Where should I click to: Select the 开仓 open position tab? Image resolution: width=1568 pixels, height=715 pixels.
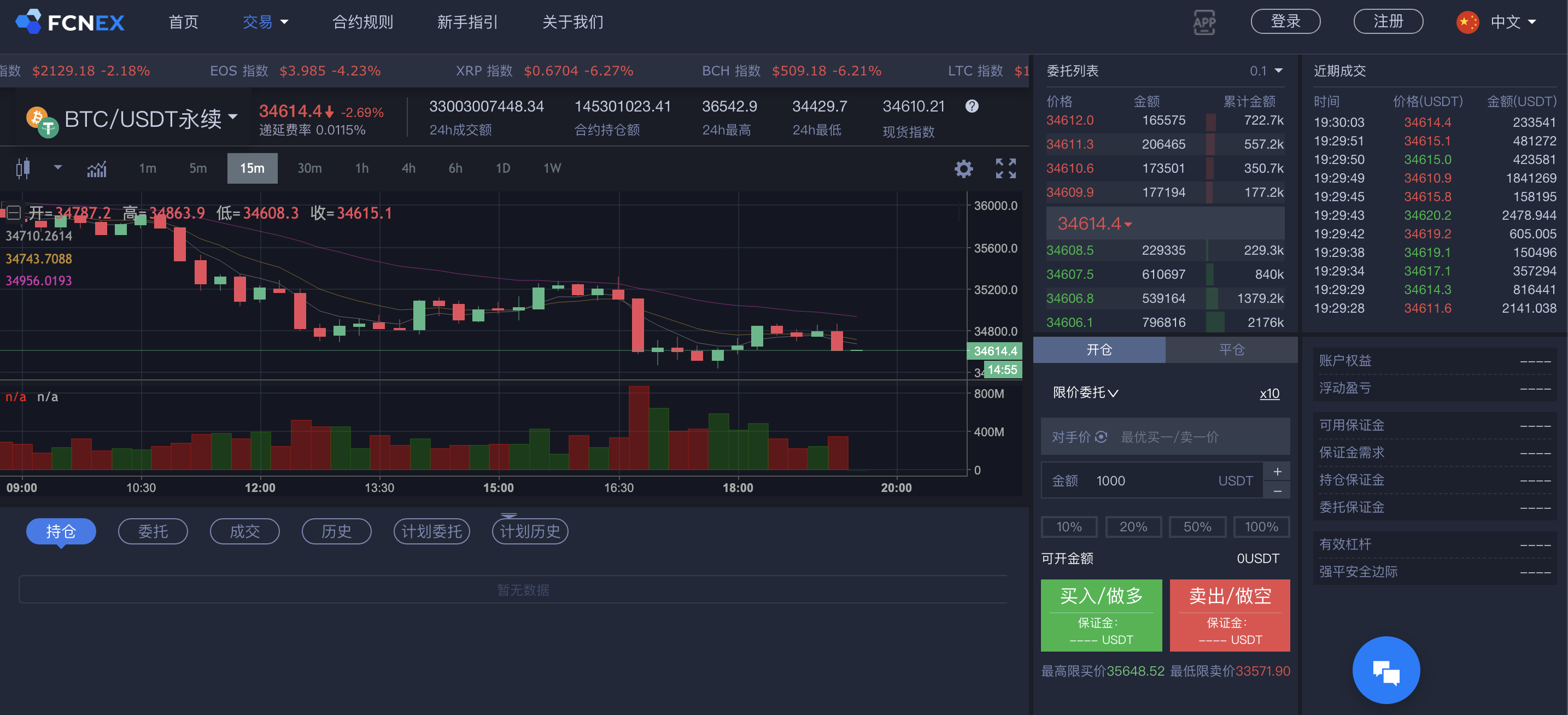[1099, 349]
